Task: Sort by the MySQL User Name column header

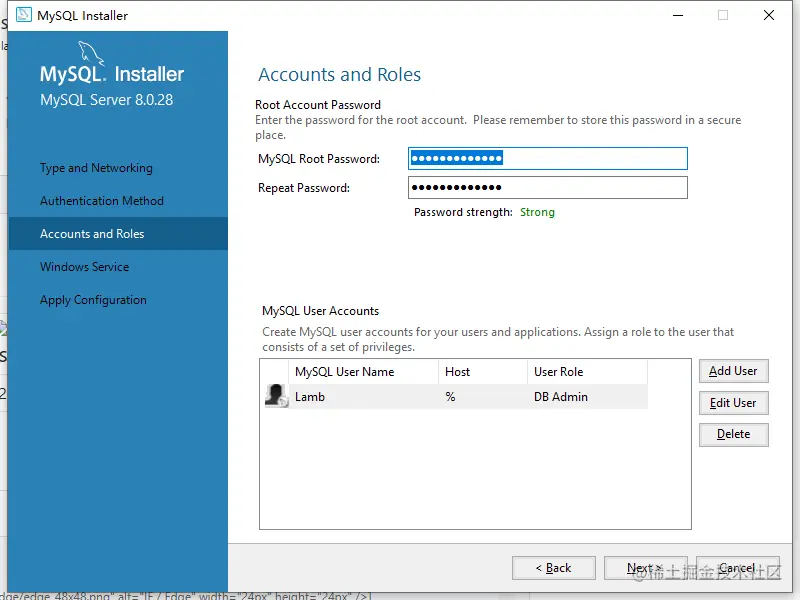Action: click(x=363, y=372)
